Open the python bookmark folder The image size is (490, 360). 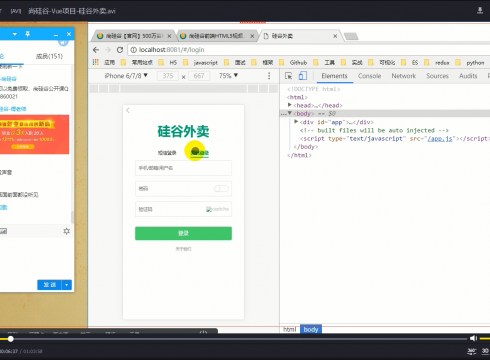[470, 62]
